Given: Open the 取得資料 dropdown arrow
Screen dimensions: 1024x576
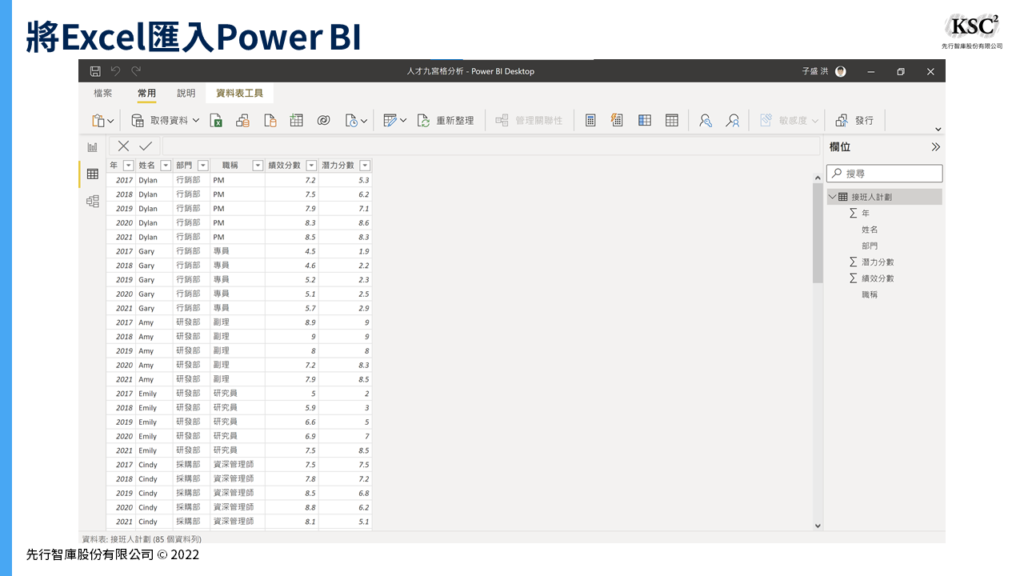Looking at the screenshot, I should pyautogui.click(x=196, y=120).
